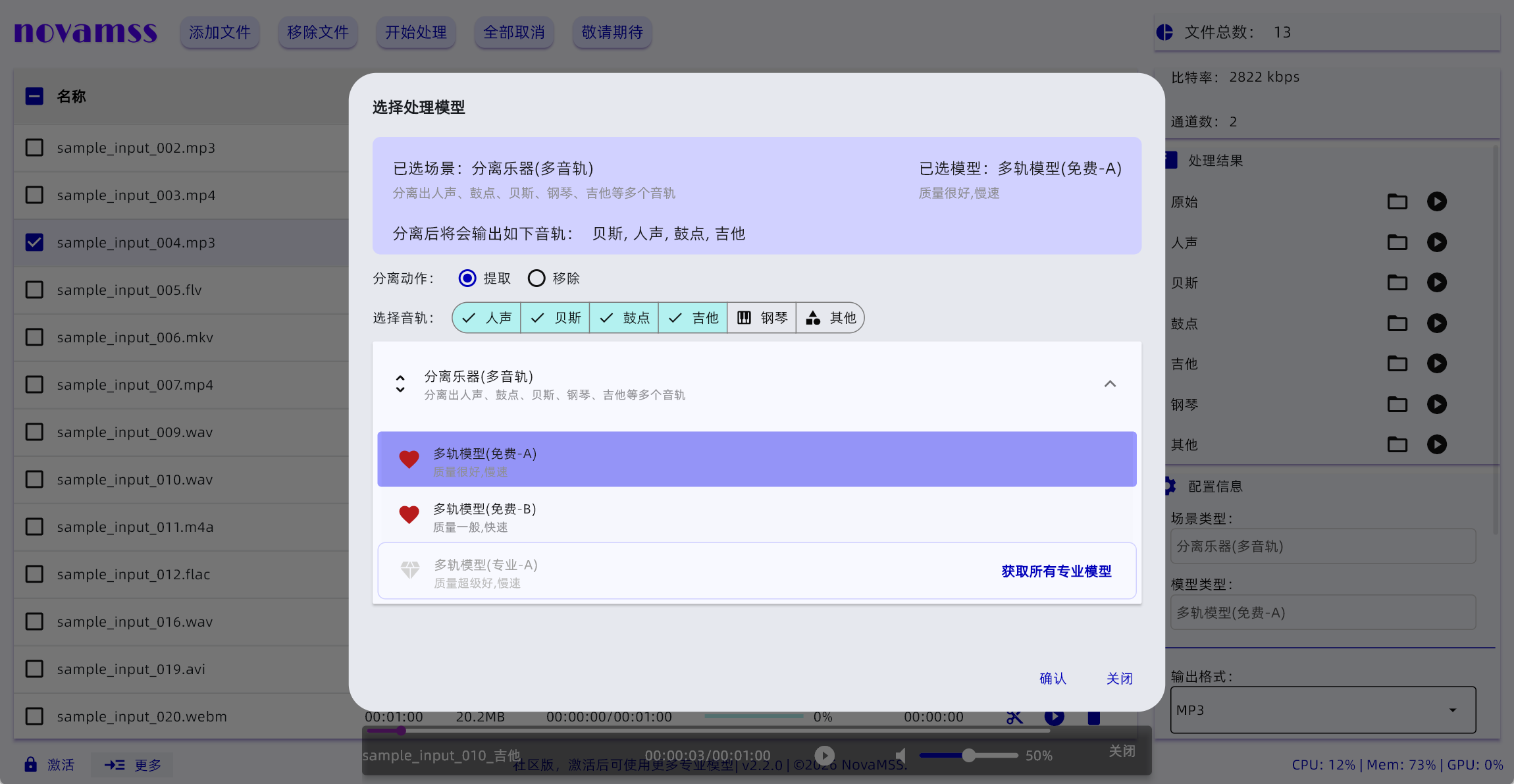Open folder for 人声 result track
The height and width of the screenshot is (784, 1514).
1397,242
